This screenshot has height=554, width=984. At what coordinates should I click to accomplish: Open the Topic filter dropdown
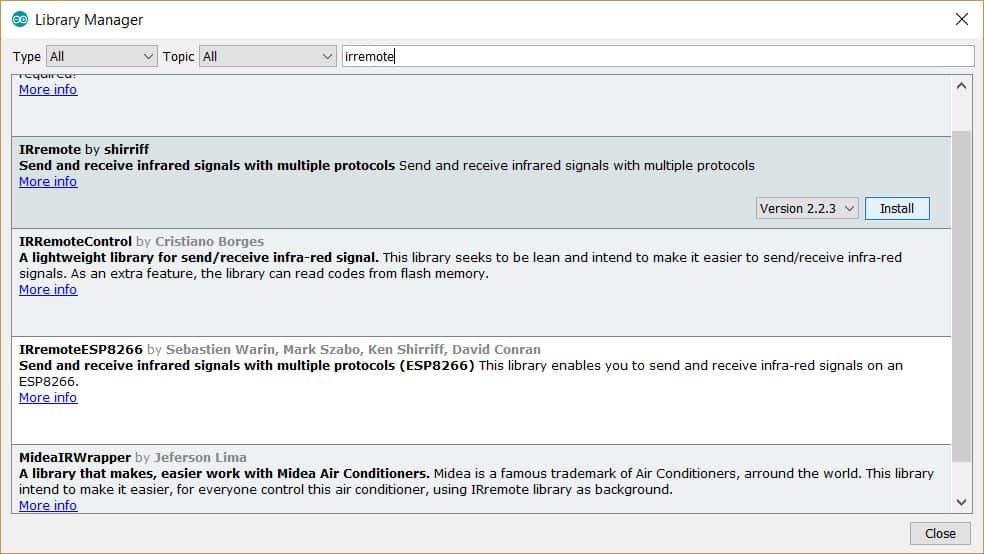[267, 56]
